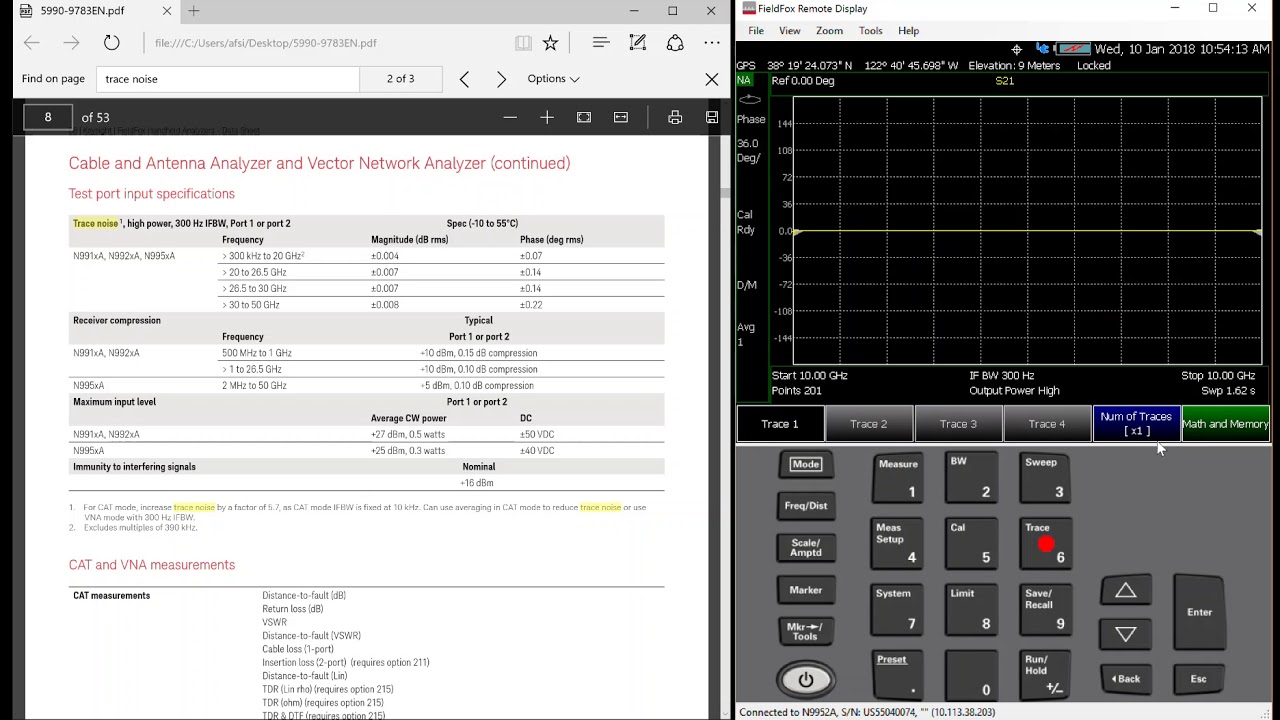Add page to favorites with star icon
The image size is (1280, 720).
point(550,43)
